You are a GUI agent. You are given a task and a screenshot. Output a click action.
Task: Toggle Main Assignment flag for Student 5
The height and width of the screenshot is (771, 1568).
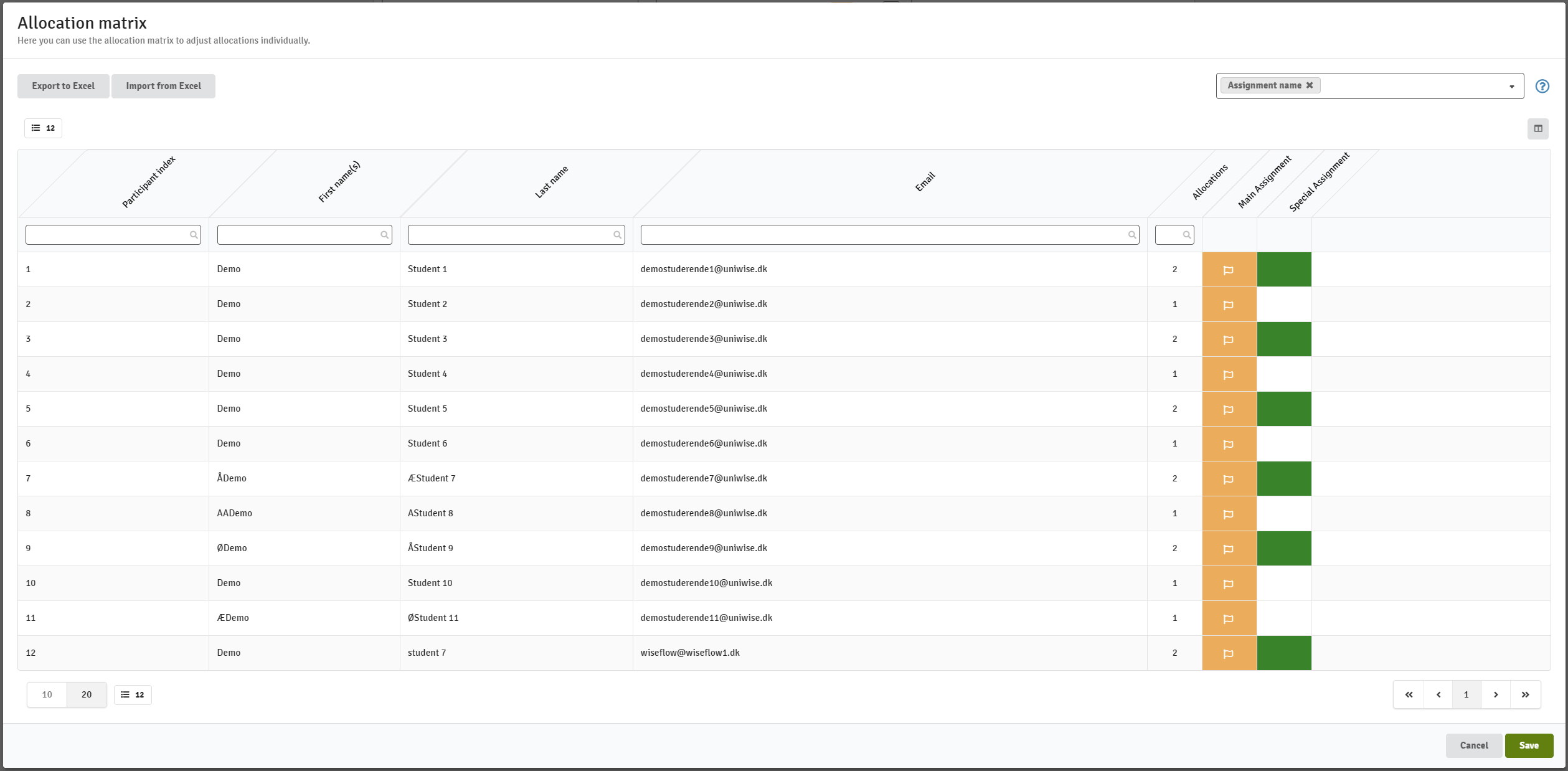(1229, 409)
